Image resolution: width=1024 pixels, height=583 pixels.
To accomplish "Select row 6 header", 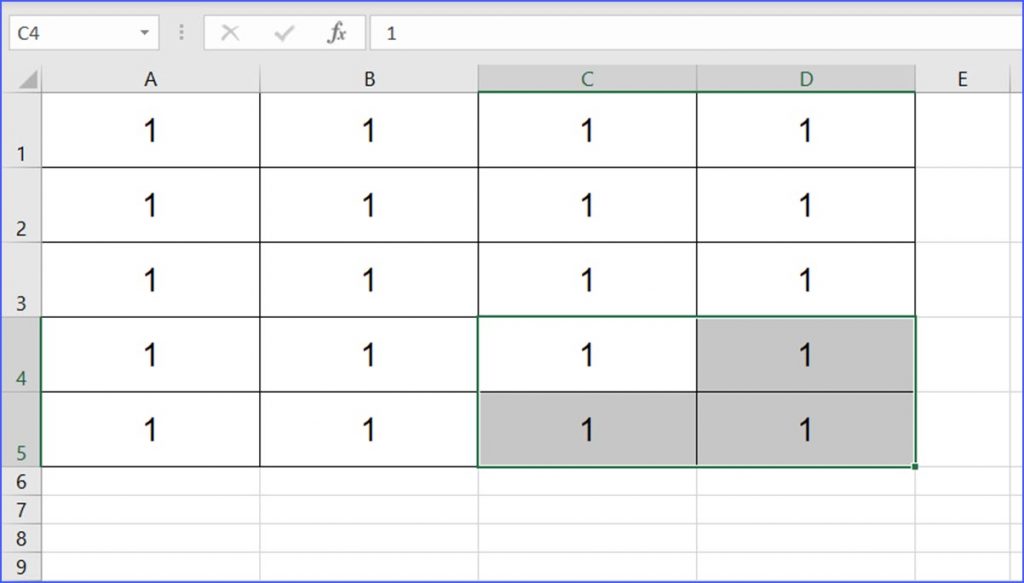I will point(21,481).
